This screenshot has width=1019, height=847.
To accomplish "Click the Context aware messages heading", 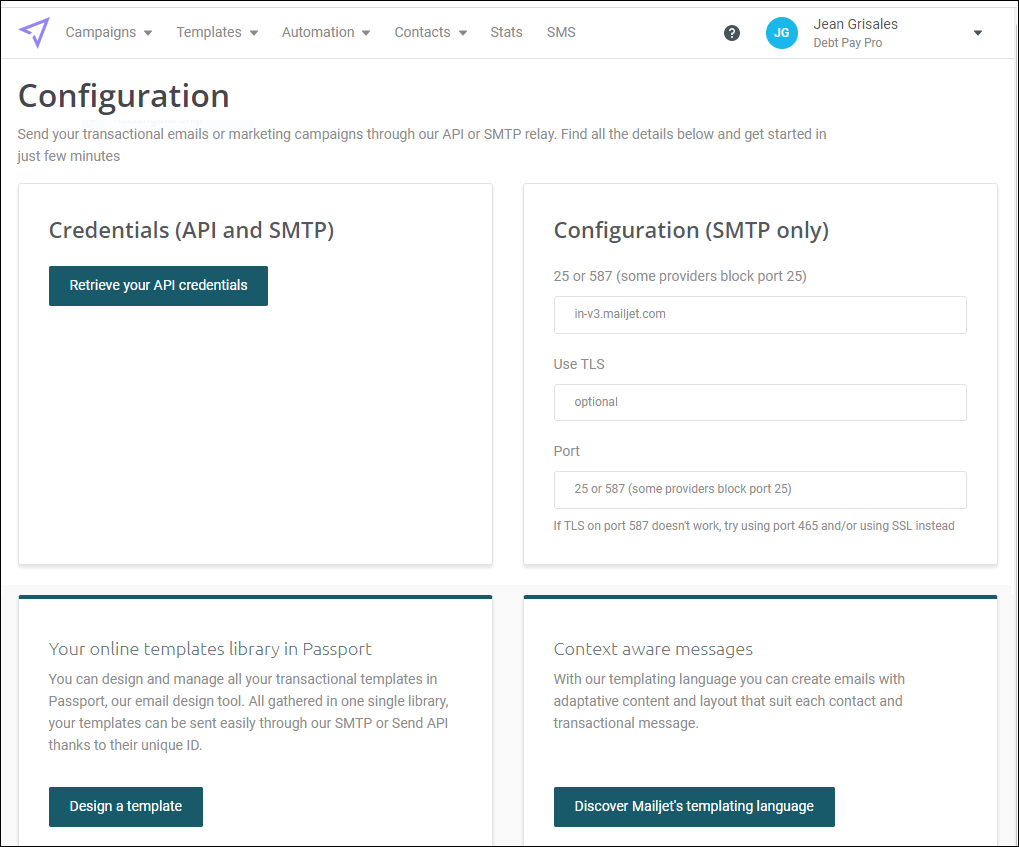I will tap(653, 649).
